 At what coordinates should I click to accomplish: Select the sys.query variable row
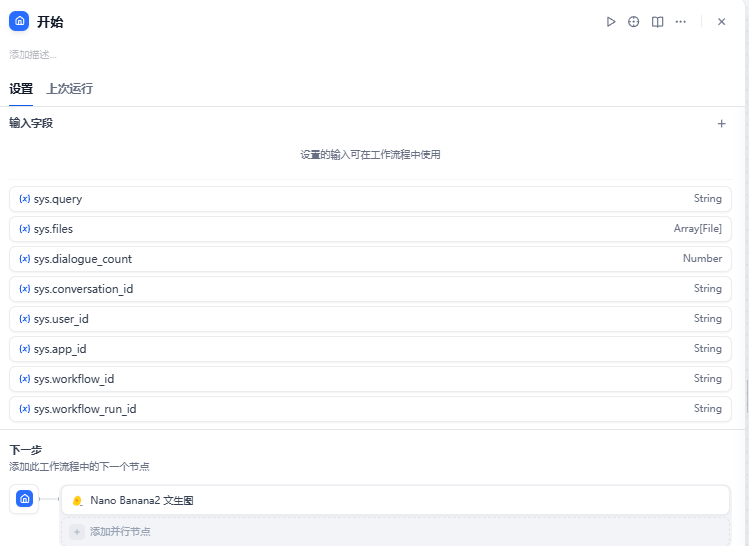[x=370, y=199]
